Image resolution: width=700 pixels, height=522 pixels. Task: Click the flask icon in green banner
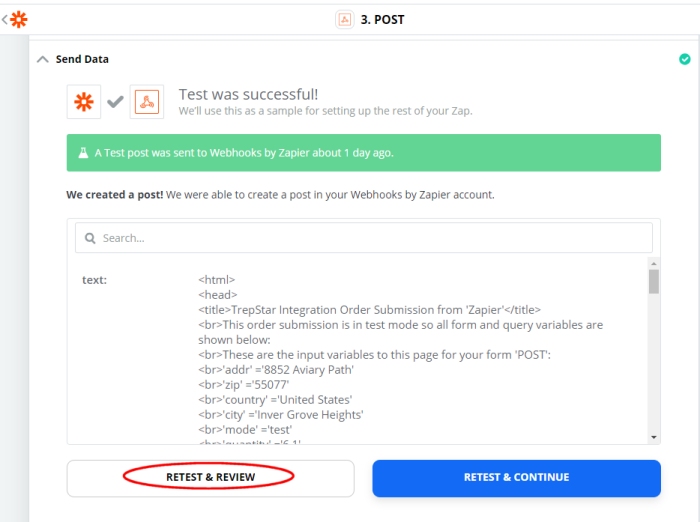[x=83, y=153]
